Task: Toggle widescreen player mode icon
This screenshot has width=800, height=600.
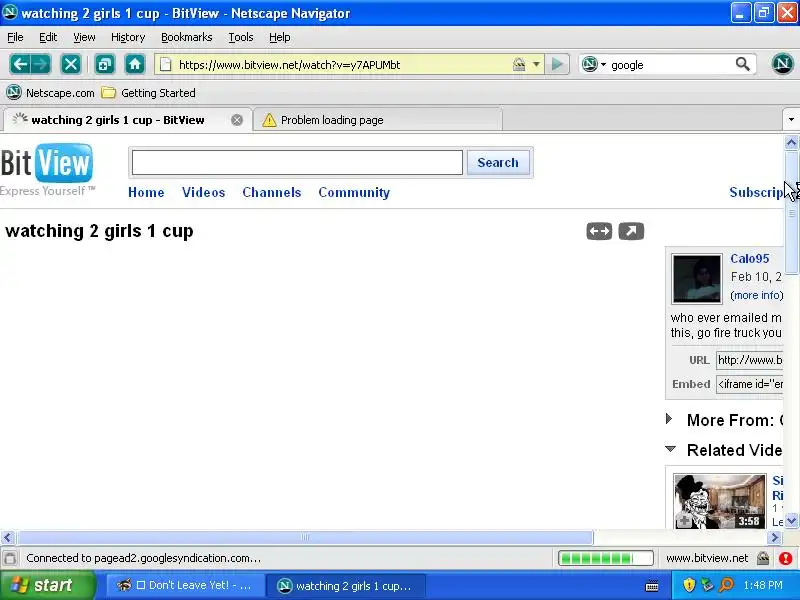Action: [599, 231]
